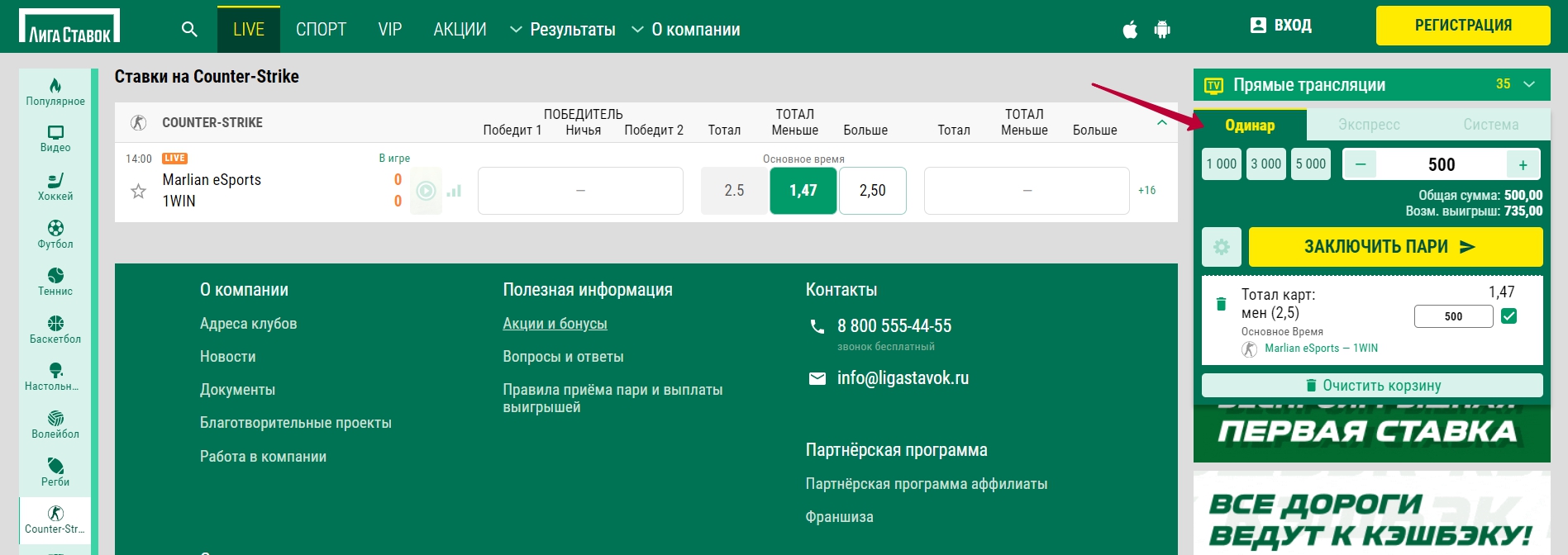Expand the О компании dropdown menu
The height and width of the screenshot is (555, 1568).
click(x=686, y=30)
